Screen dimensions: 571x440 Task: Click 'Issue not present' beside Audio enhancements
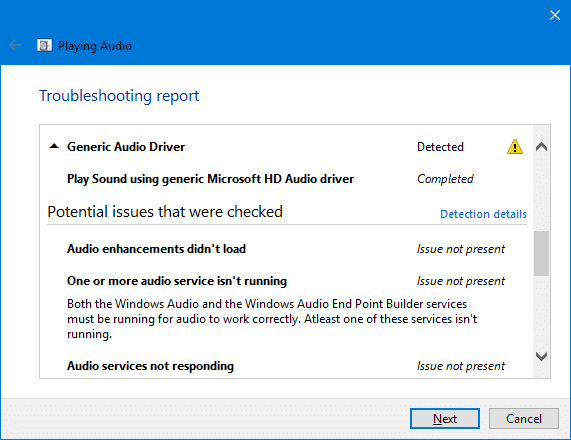coord(461,249)
